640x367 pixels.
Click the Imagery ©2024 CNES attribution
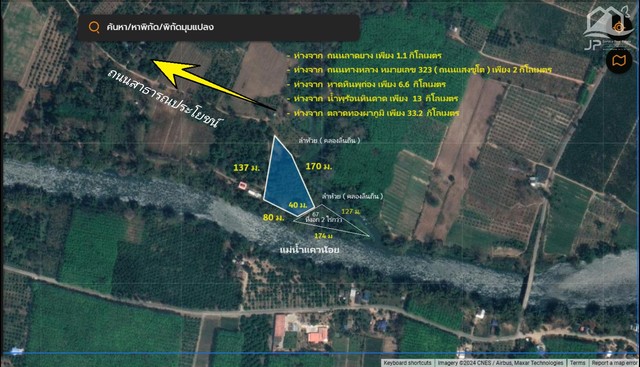(x=500, y=363)
